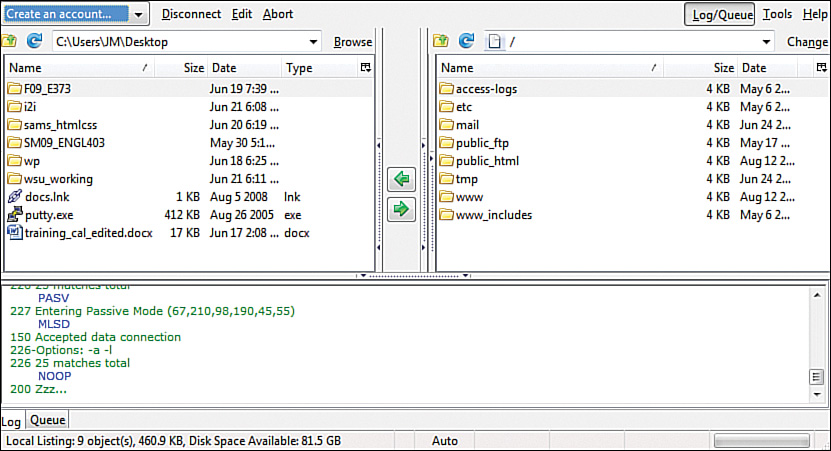Select the public_html remote folder icon

447,161
